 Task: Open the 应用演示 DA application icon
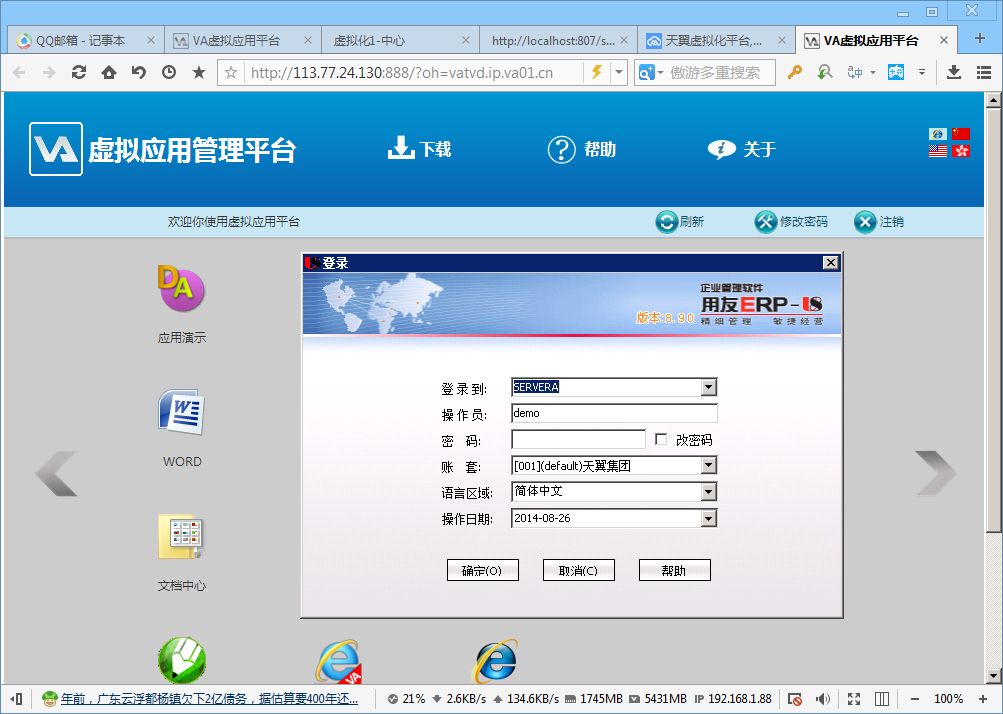tap(181, 289)
